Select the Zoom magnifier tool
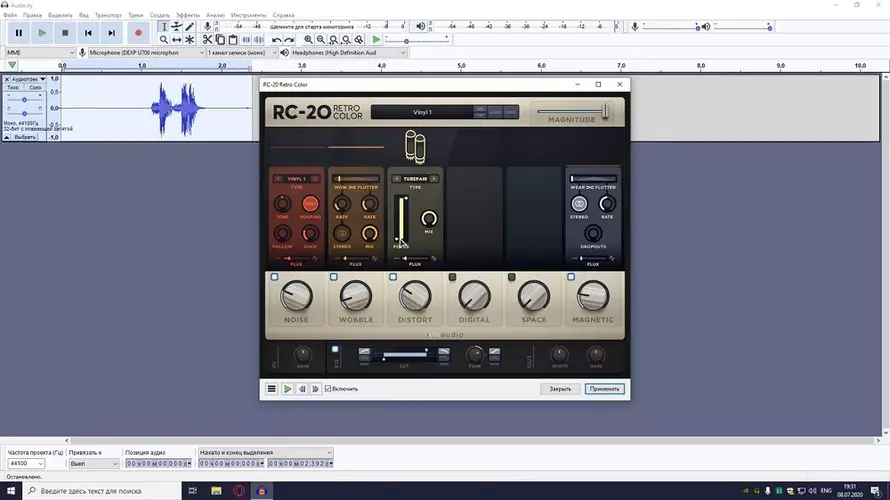The height and width of the screenshot is (500, 890). coord(164,40)
